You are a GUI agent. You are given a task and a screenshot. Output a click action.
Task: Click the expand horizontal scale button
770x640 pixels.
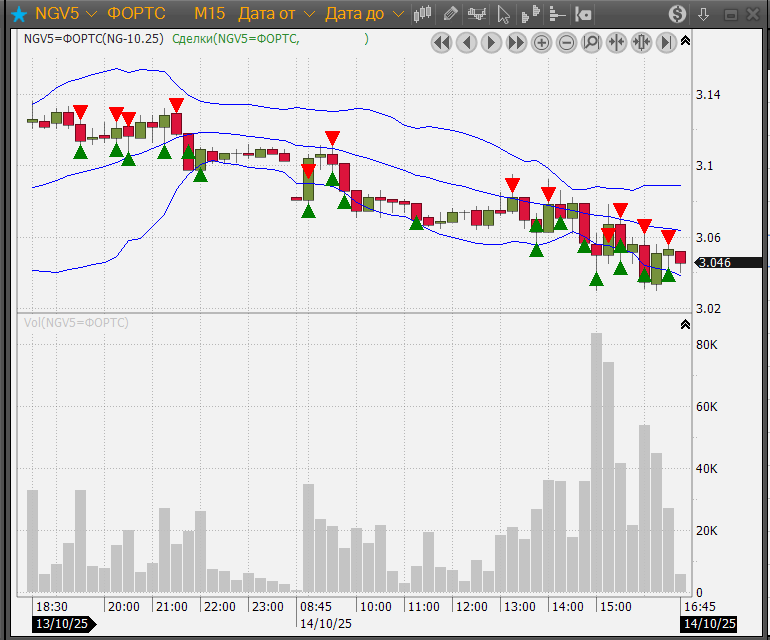[x=641, y=43]
